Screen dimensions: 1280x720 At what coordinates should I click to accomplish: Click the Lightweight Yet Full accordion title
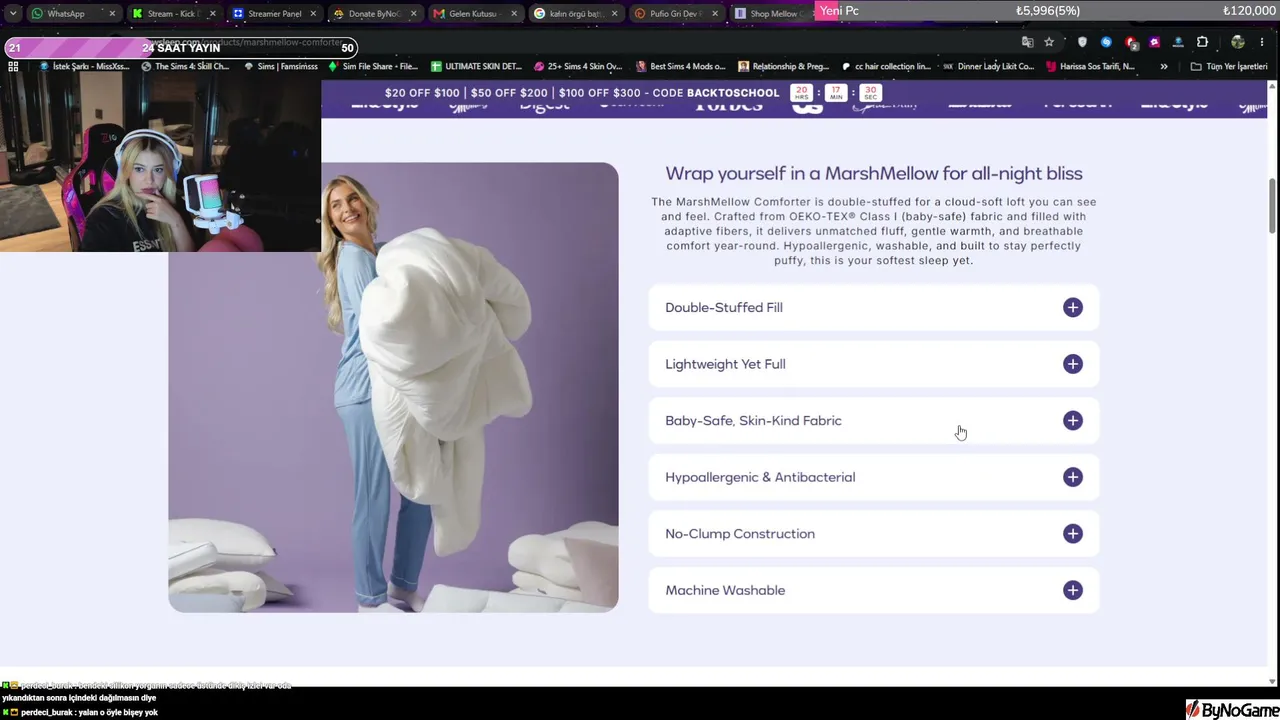pyautogui.click(x=725, y=364)
